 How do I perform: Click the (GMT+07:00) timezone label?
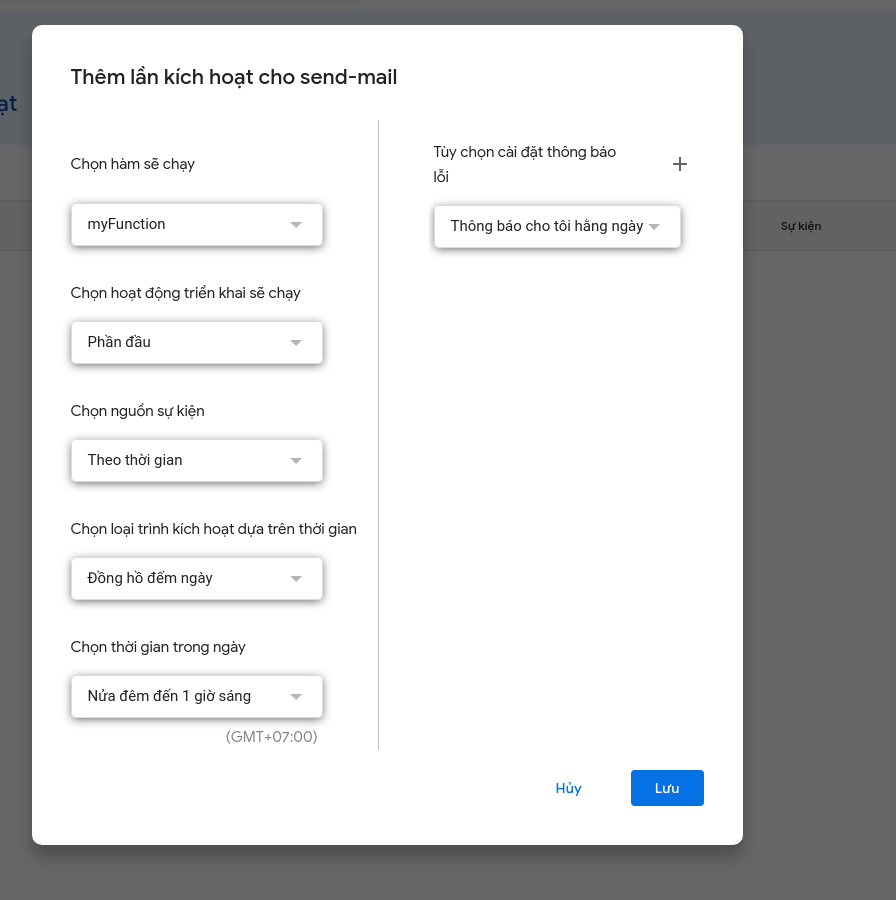(x=272, y=737)
